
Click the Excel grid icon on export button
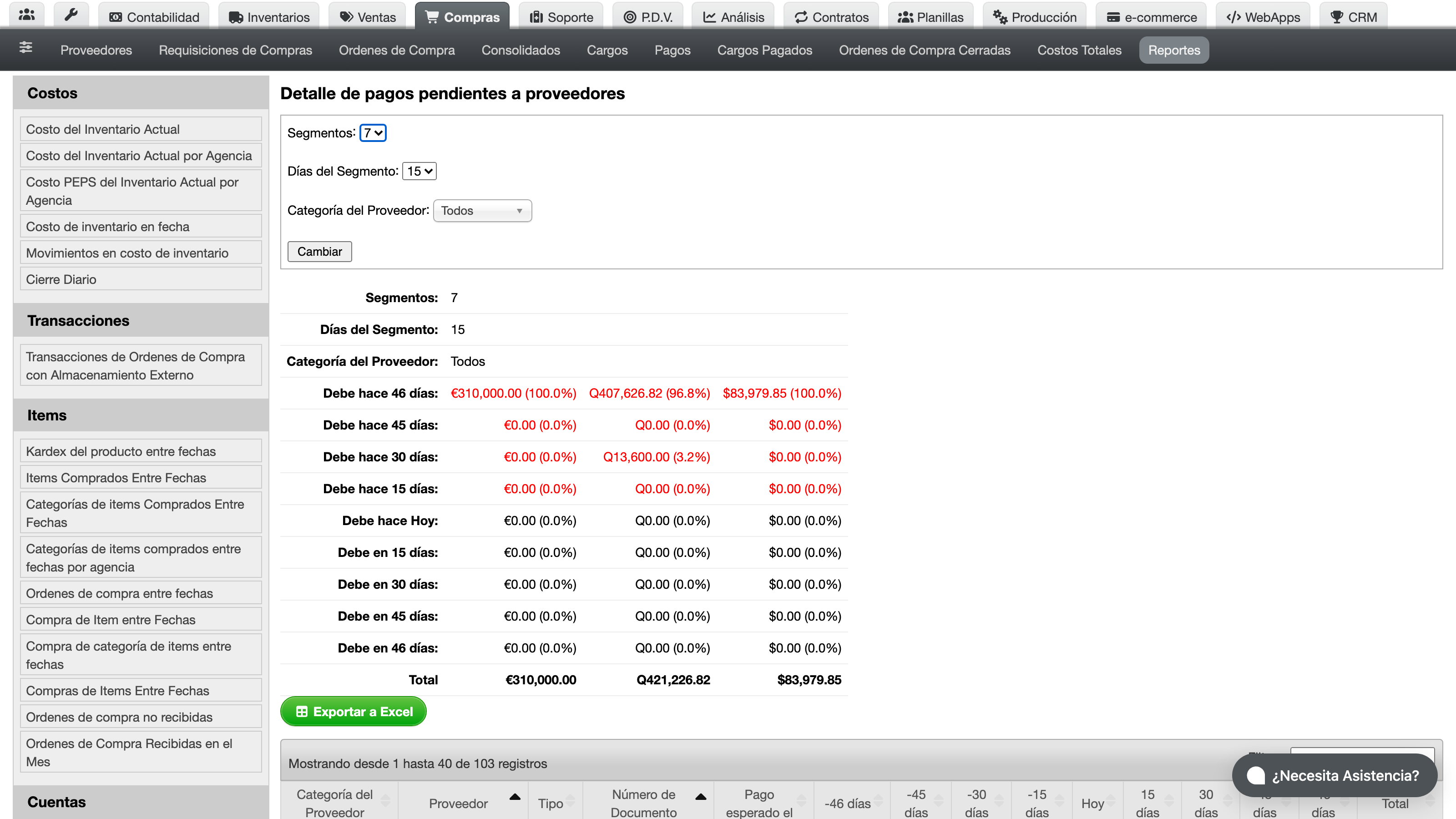pos(302,712)
